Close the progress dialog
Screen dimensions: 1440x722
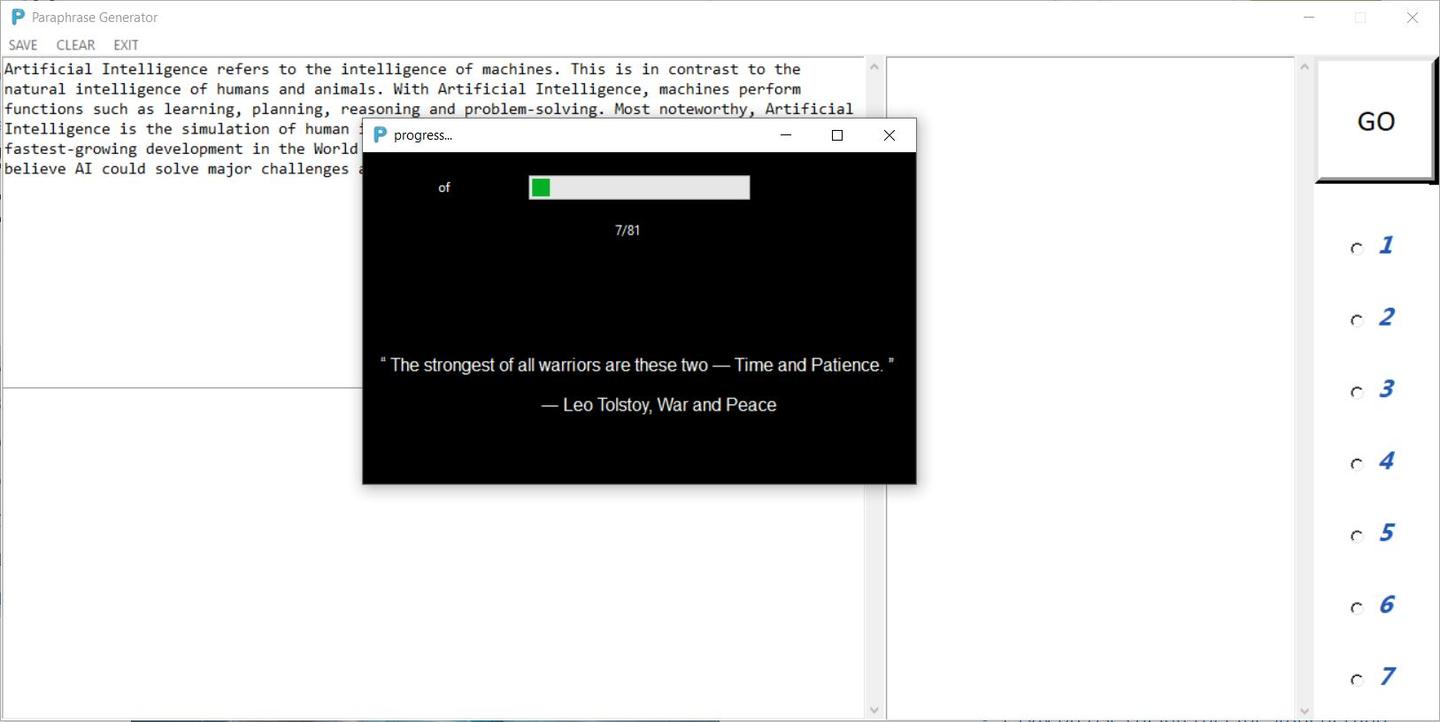pyautogui.click(x=889, y=135)
